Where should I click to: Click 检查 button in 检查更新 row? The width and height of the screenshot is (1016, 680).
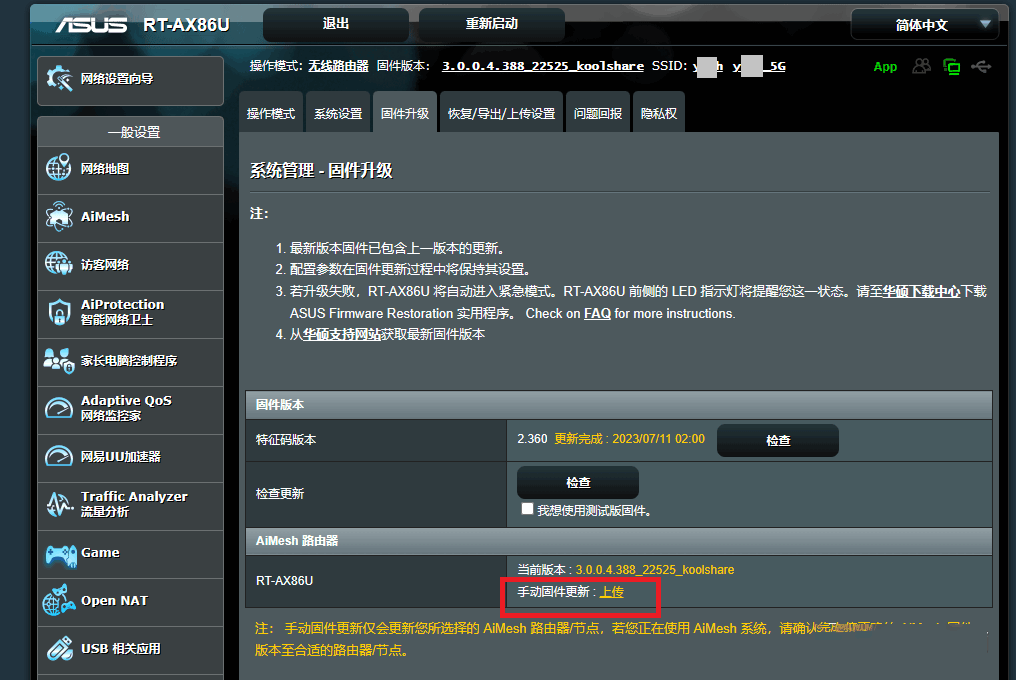[578, 483]
